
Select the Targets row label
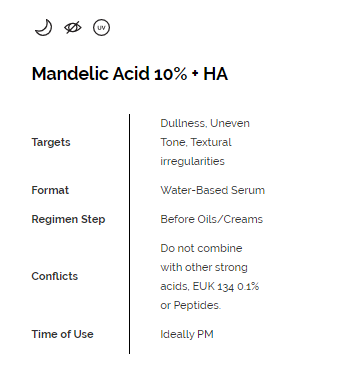tap(51, 142)
